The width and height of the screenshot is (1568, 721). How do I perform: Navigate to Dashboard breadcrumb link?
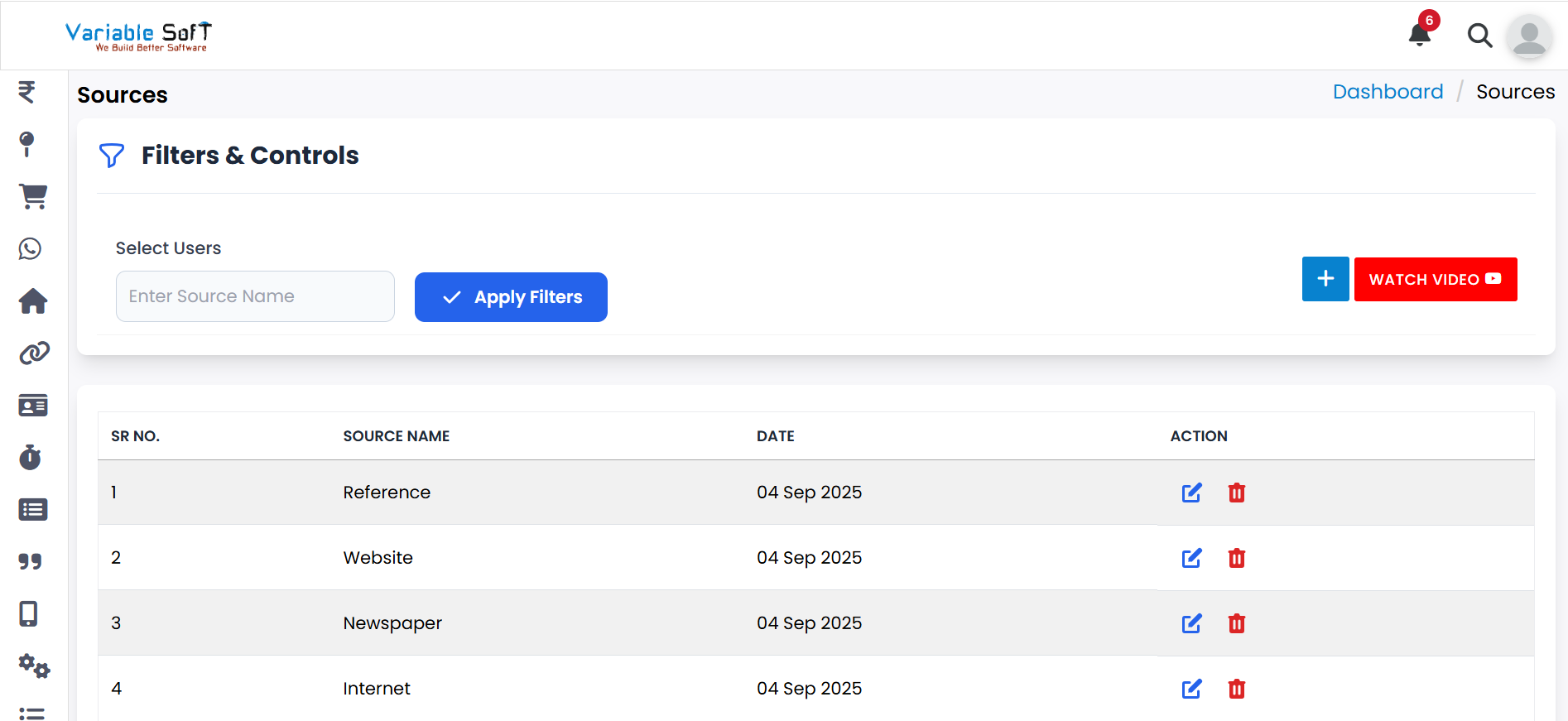pos(1388,92)
